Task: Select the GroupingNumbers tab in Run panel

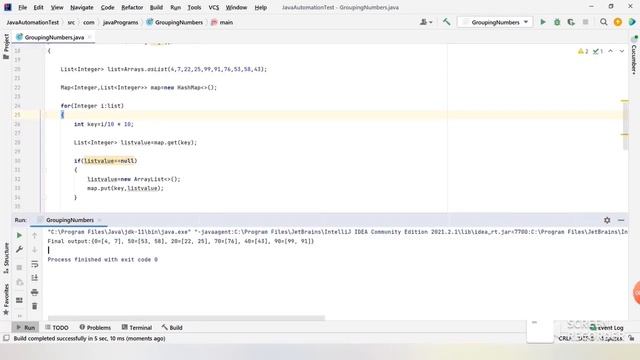Action: tap(70, 220)
